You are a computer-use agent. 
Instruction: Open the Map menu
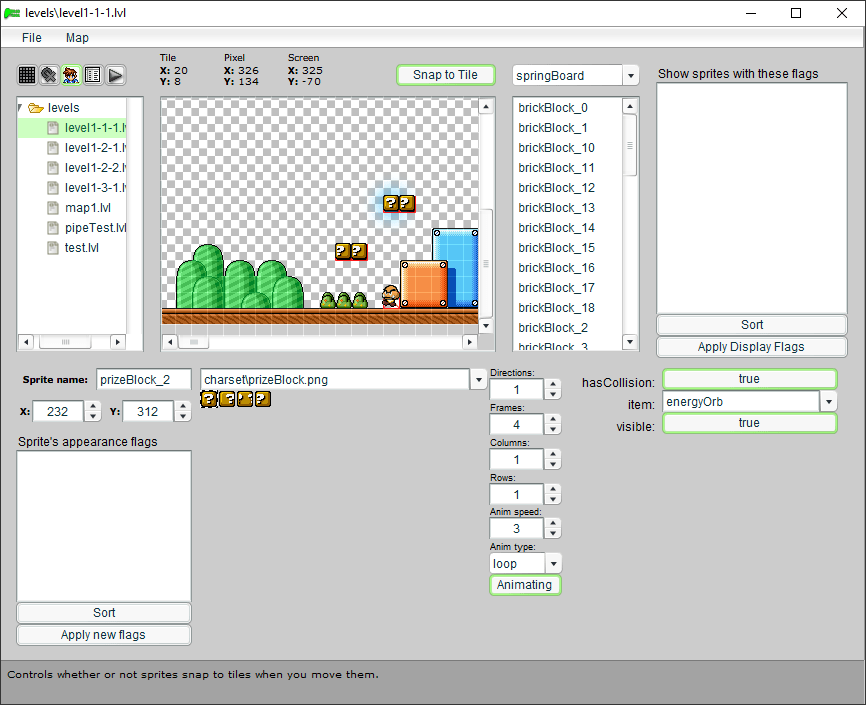(x=77, y=37)
